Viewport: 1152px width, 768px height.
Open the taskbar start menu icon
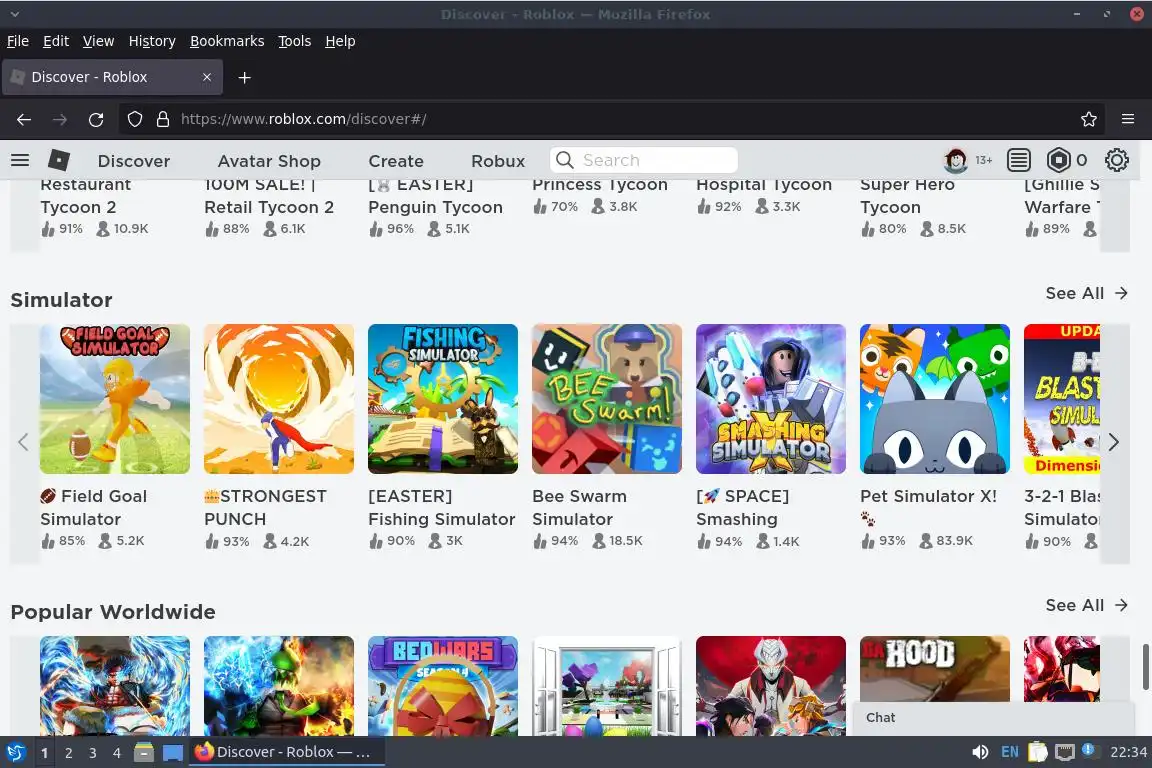click(x=15, y=753)
